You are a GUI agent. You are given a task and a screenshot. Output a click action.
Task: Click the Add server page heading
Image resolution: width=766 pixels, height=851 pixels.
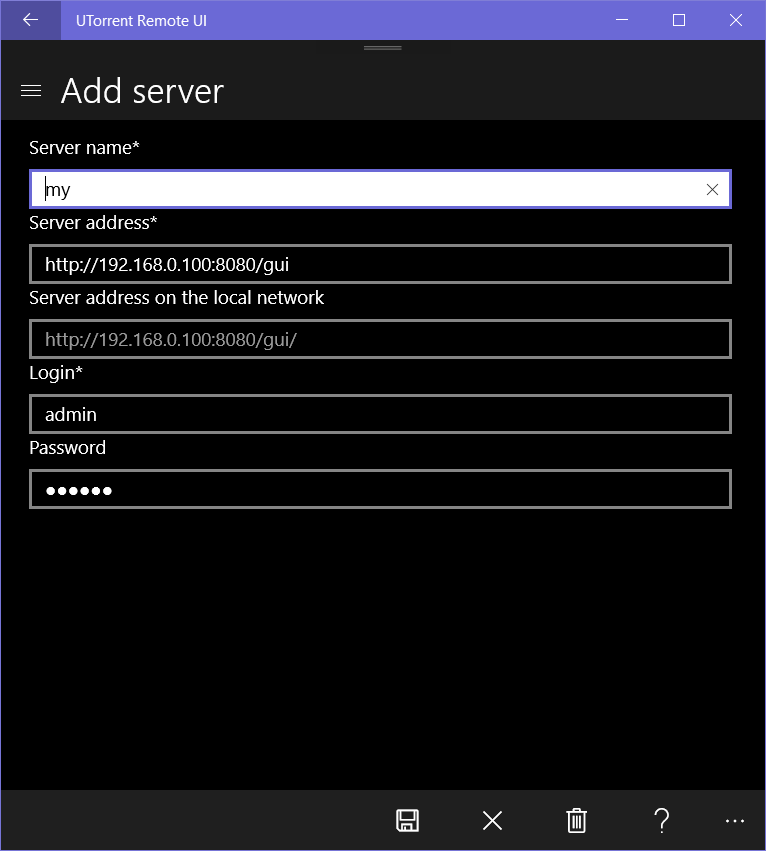pyautogui.click(x=142, y=91)
